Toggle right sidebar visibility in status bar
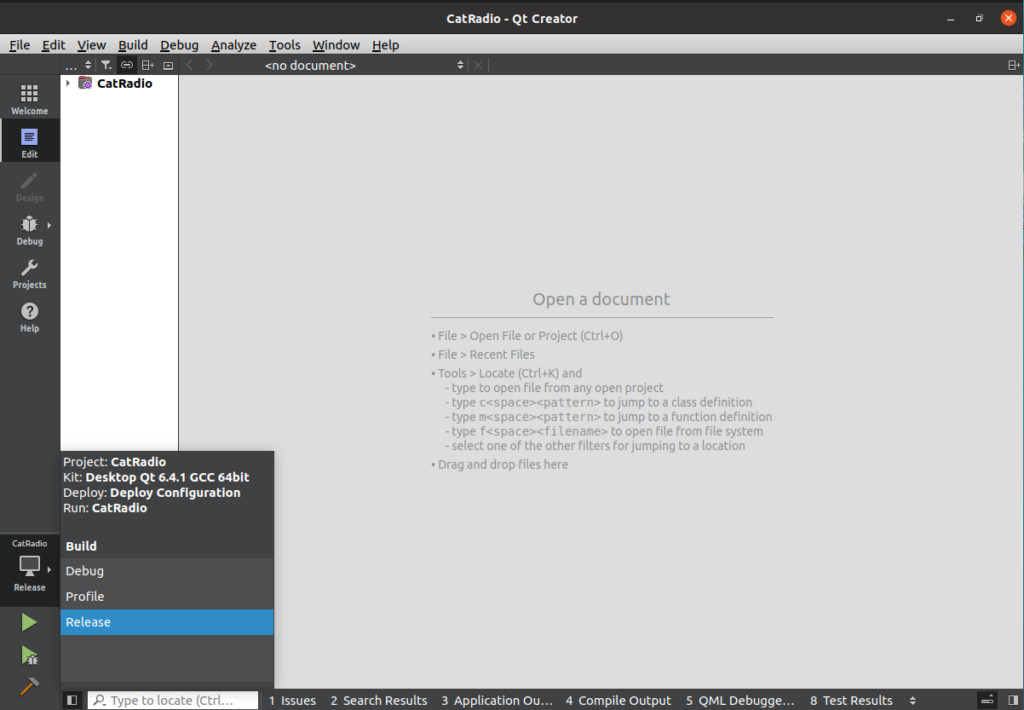 pos(1013,700)
